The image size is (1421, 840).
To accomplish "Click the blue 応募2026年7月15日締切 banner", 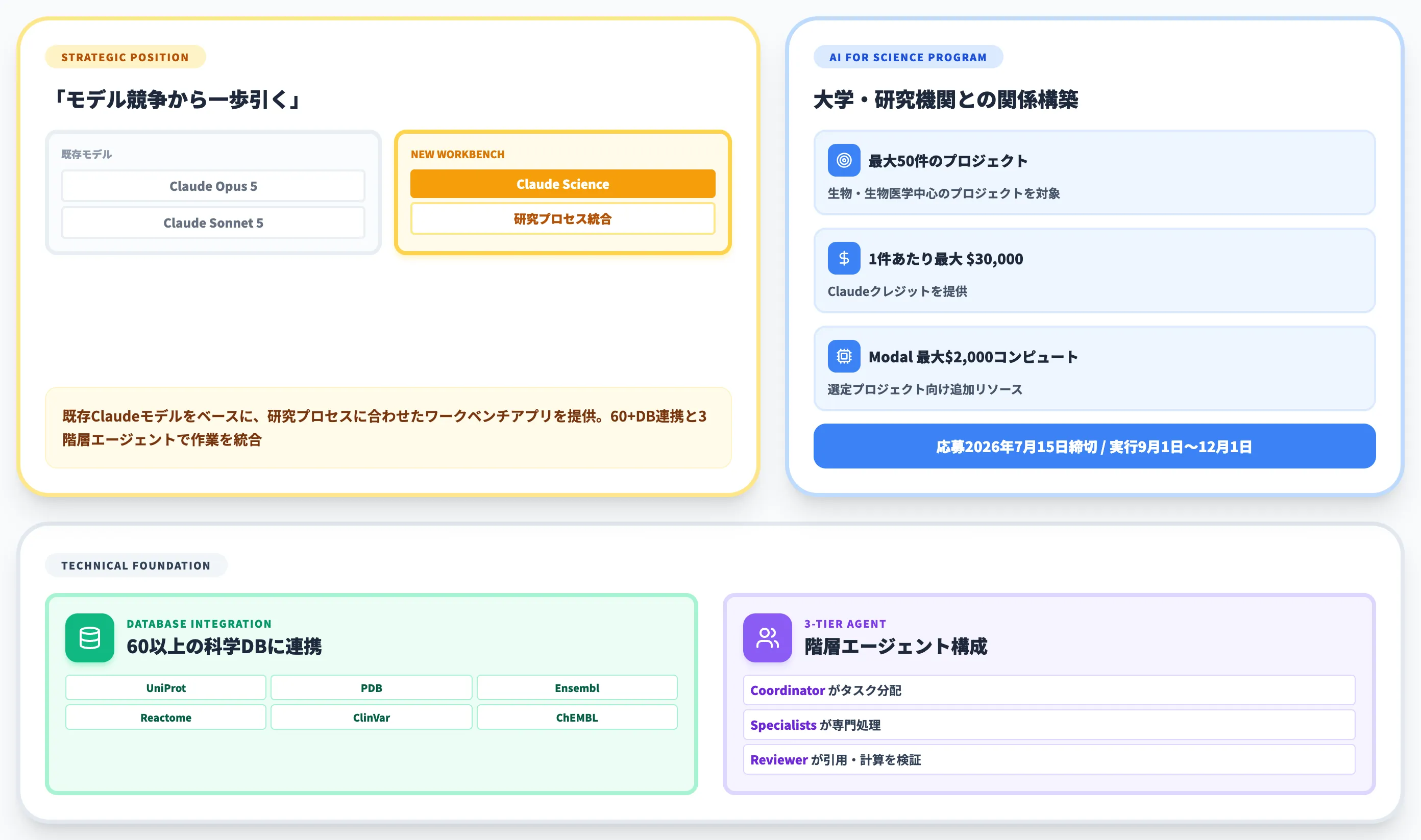I will pyautogui.click(x=1094, y=446).
